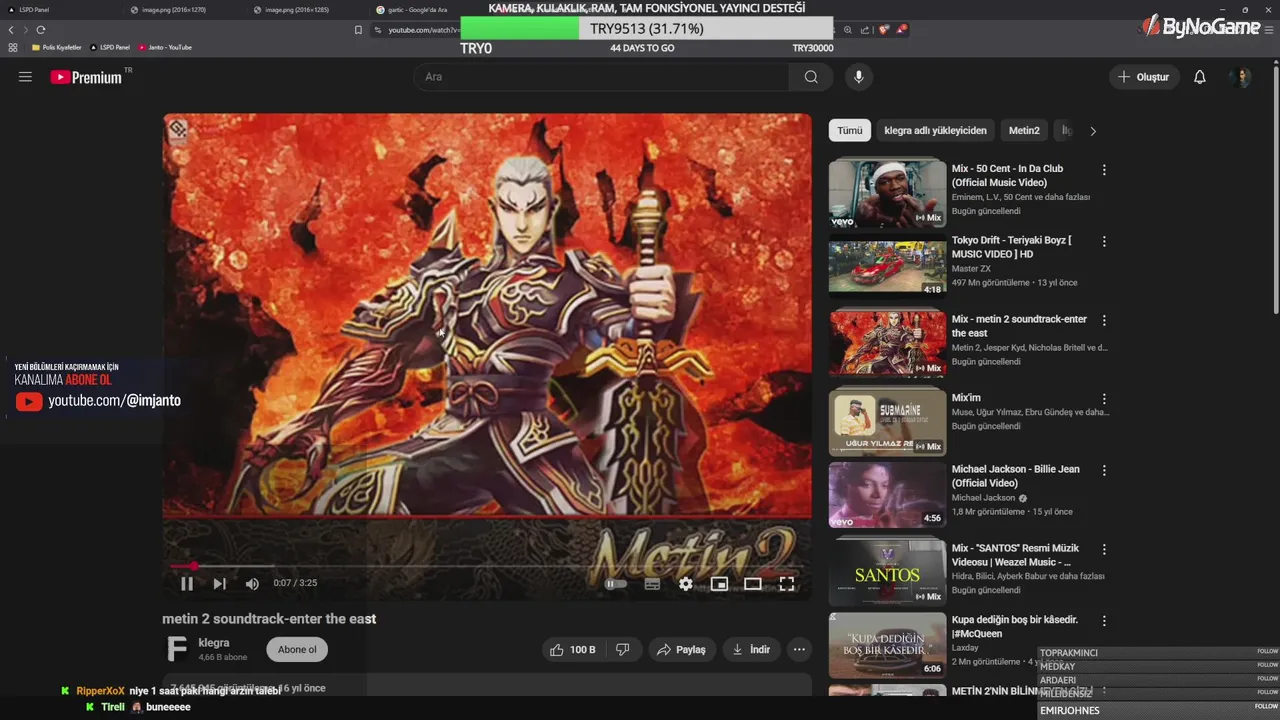Image resolution: width=1280 pixels, height=720 pixels.
Task: Select the Tümü filter chip
Action: pos(849,131)
